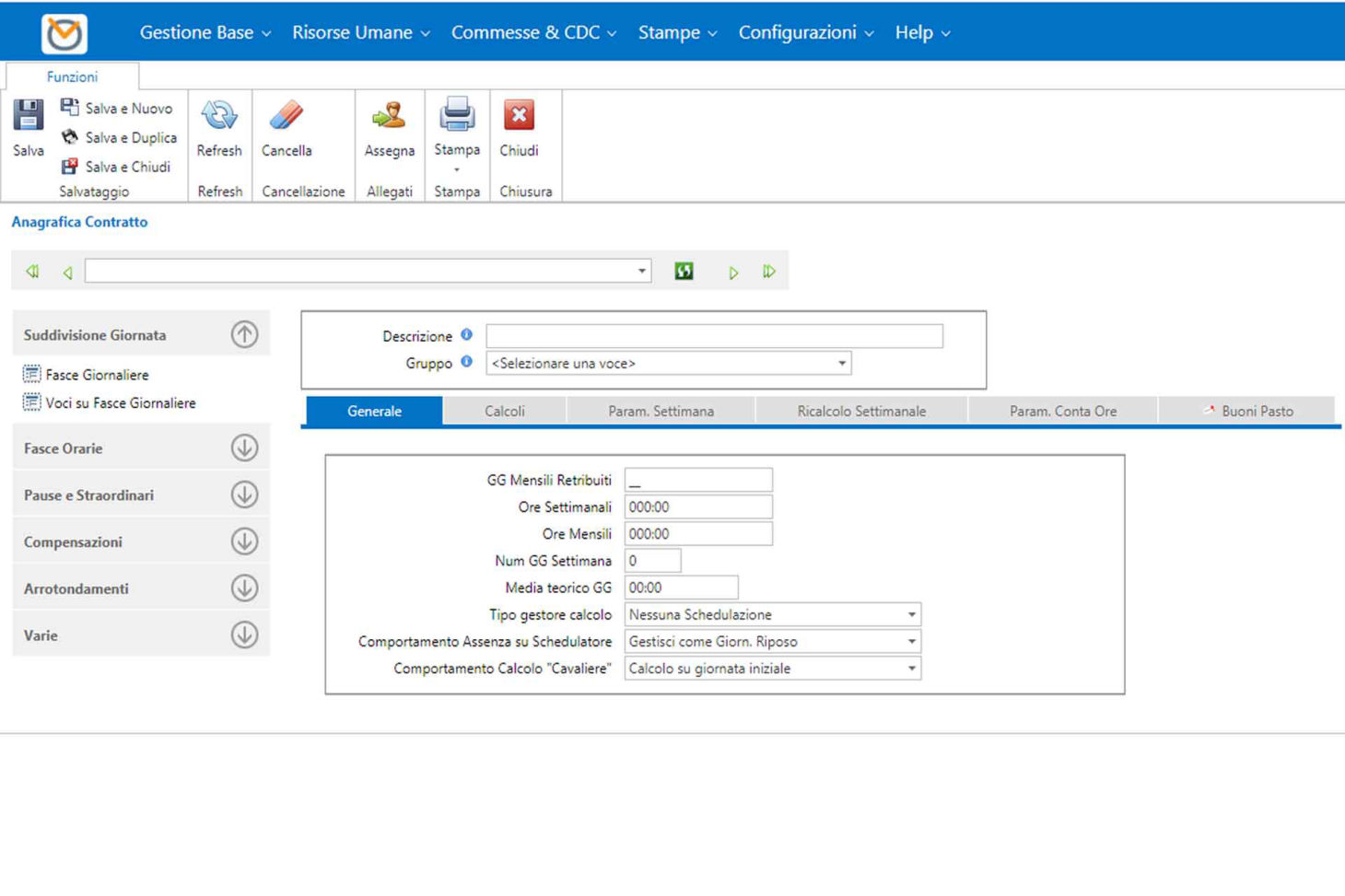1345x896 pixels.
Task: Go to previous record arrow
Action: (x=67, y=273)
